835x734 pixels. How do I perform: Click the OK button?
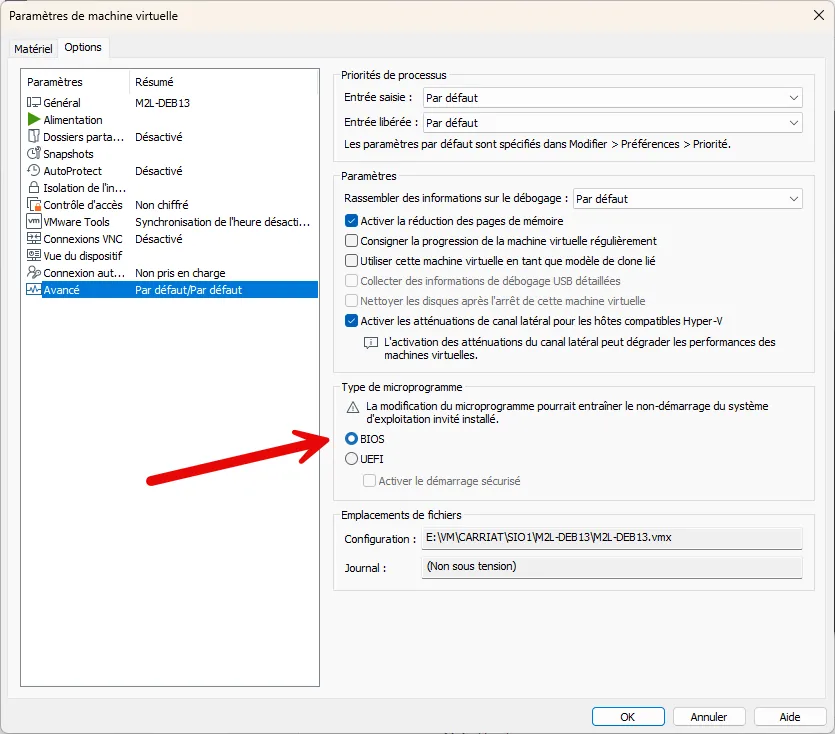[x=627, y=717]
